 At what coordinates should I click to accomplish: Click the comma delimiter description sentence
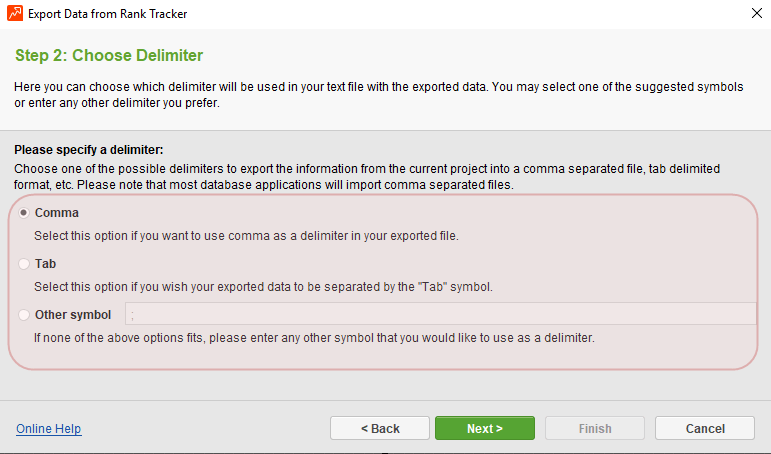coord(246,236)
